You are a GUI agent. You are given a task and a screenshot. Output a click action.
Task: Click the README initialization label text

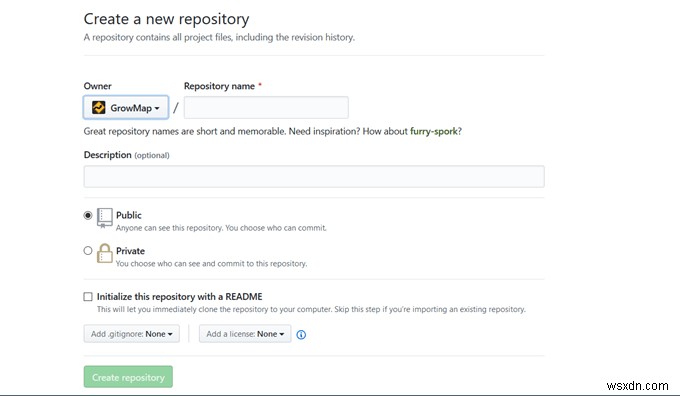180,297
